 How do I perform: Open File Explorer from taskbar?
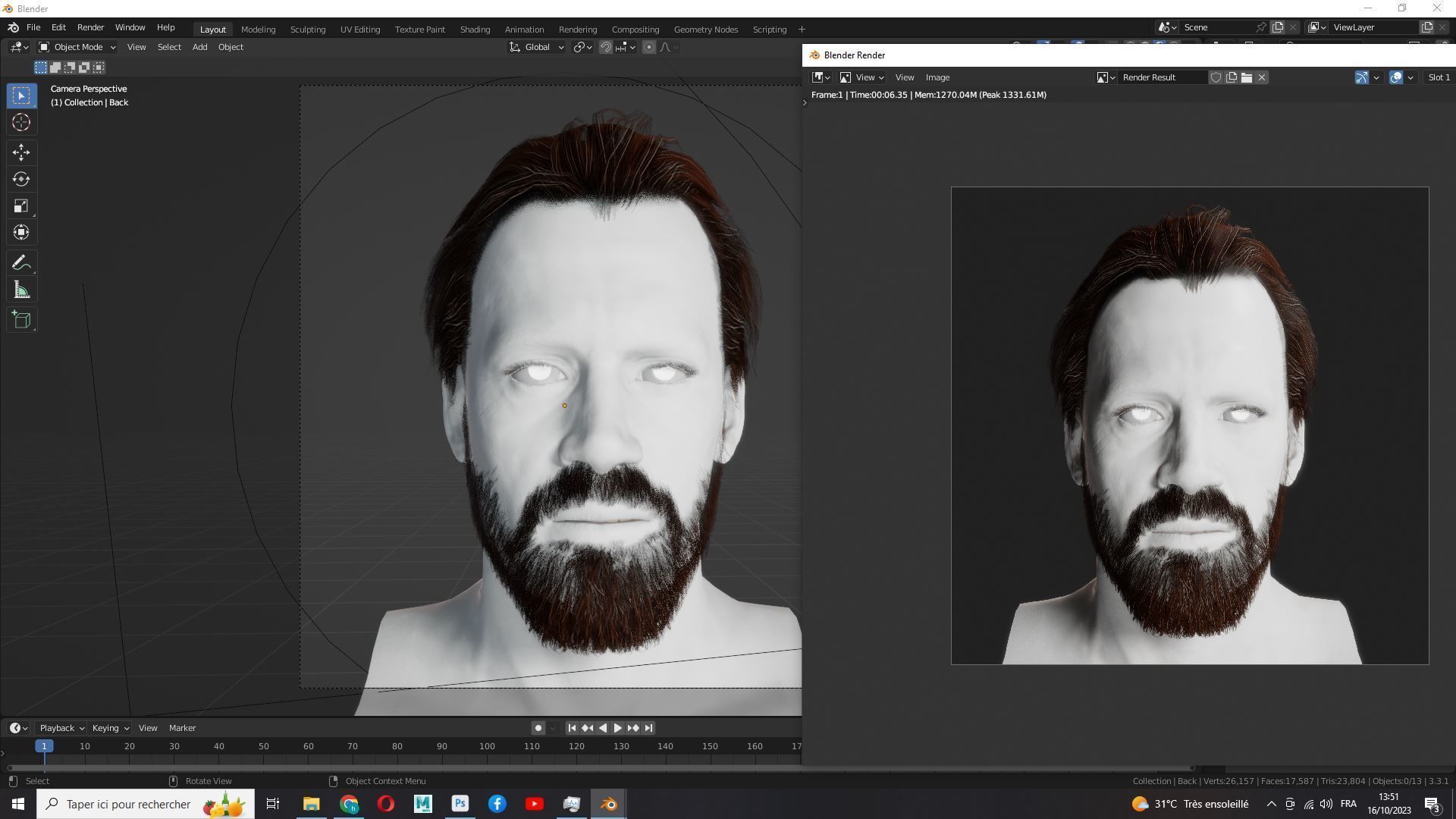click(312, 804)
